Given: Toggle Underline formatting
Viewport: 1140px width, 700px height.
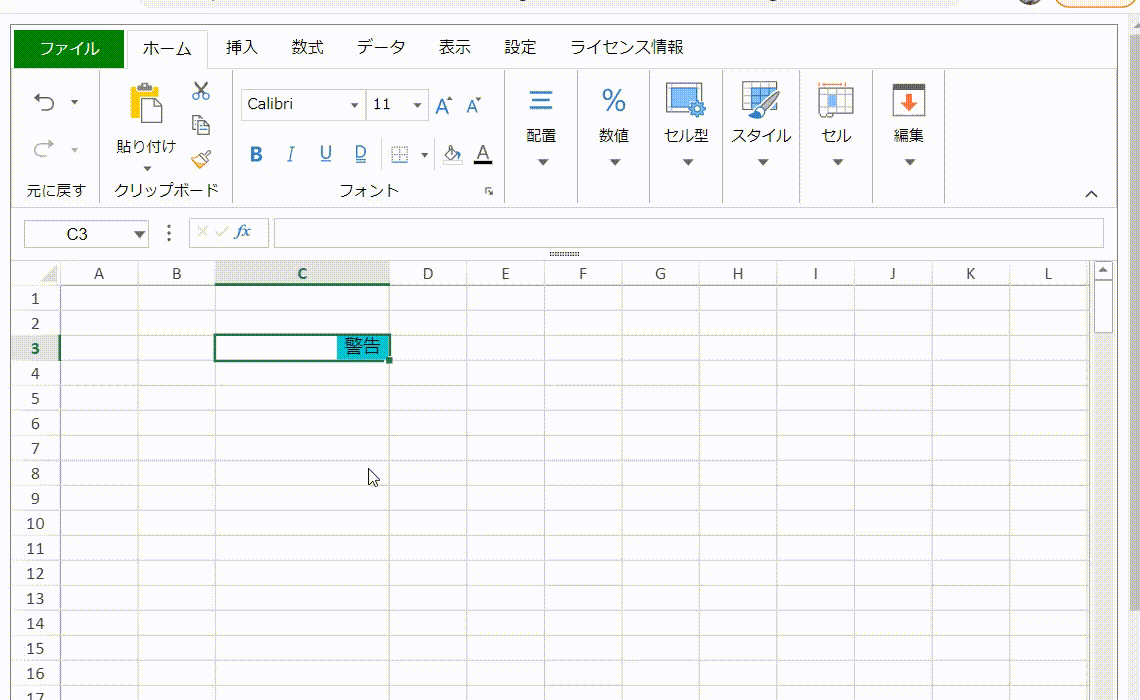Looking at the screenshot, I should (x=325, y=154).
